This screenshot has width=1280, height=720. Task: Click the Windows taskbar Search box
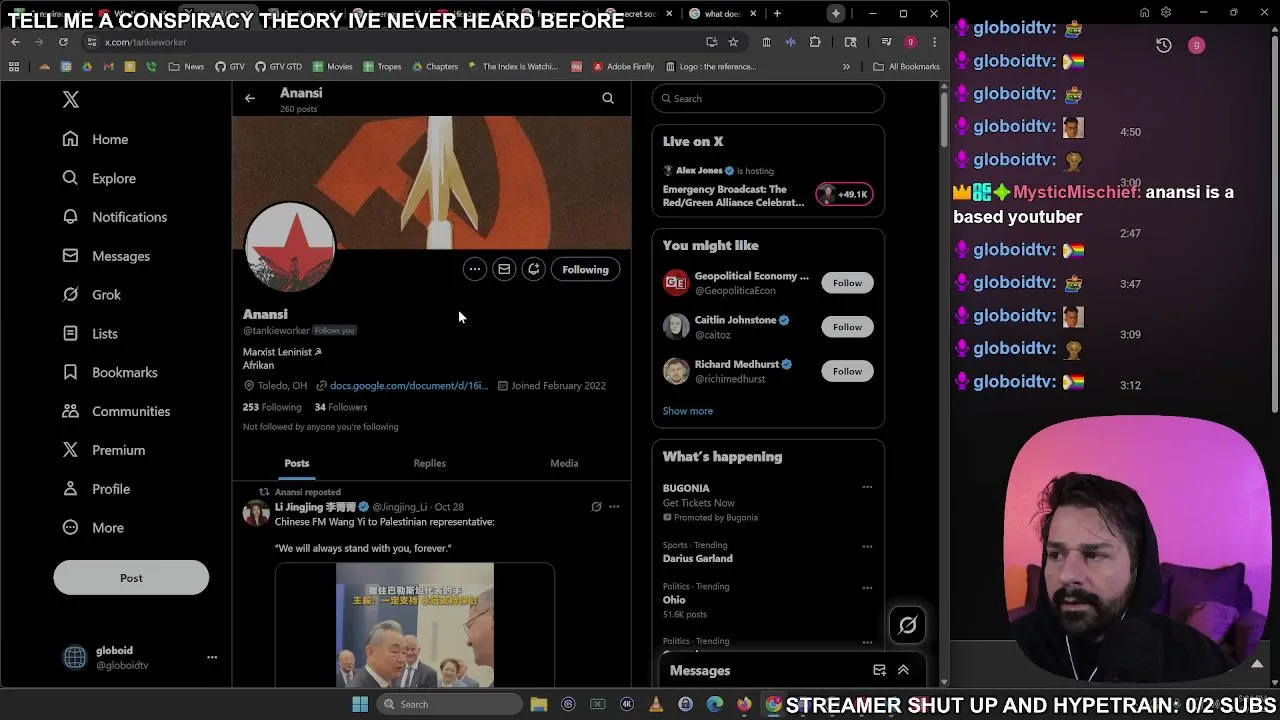(448, 704)
